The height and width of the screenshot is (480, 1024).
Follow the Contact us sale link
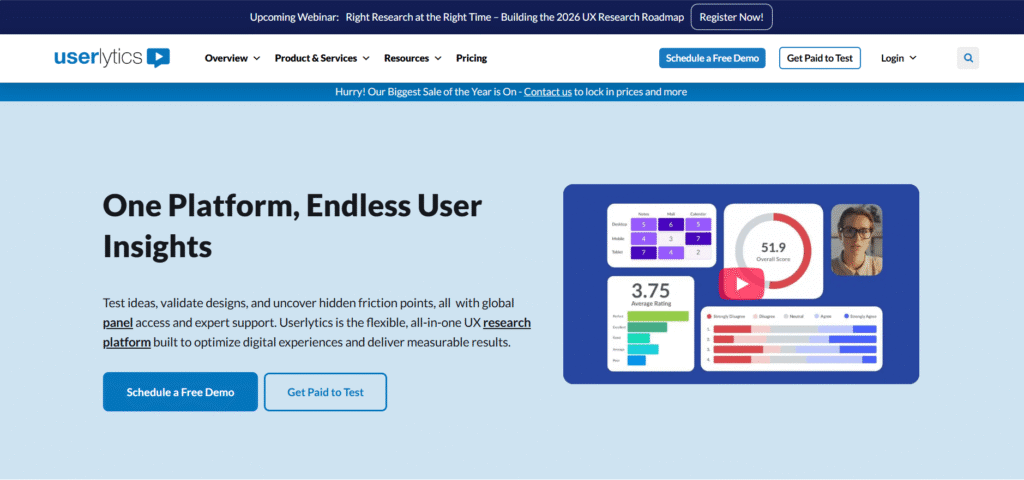click(548, 92)
